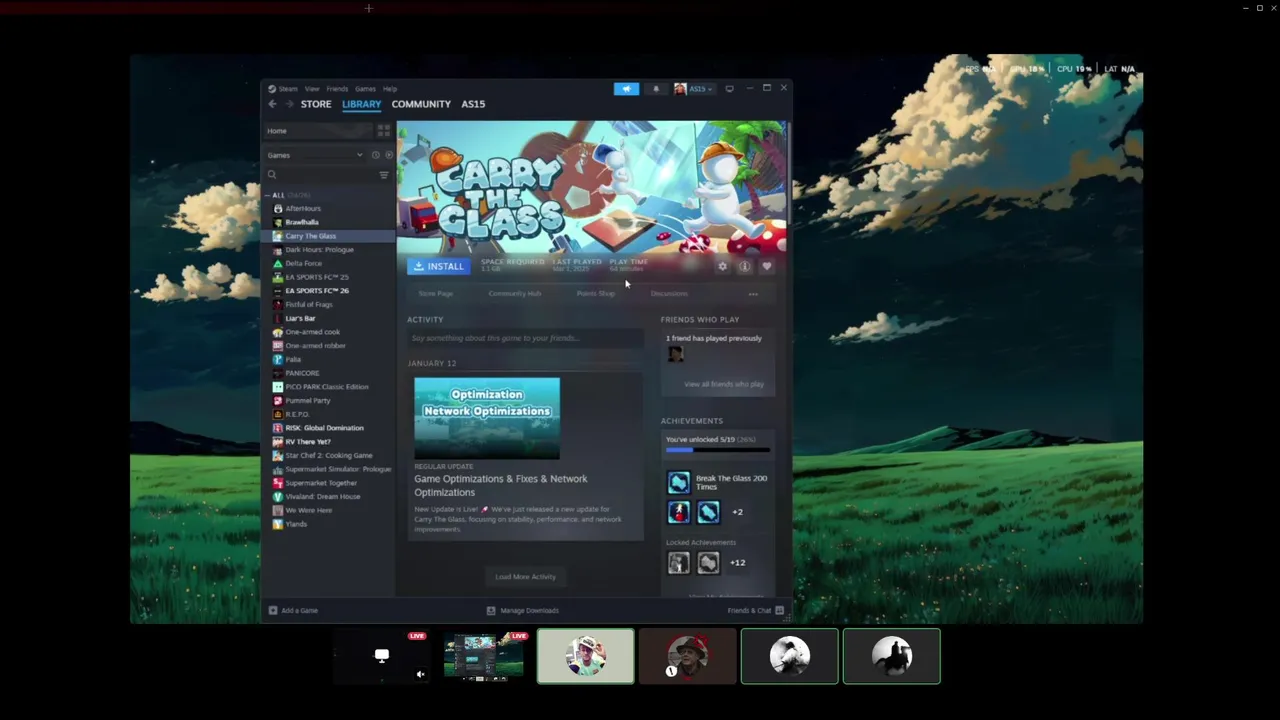Open advanced library filter options icon

coord(383,175)
